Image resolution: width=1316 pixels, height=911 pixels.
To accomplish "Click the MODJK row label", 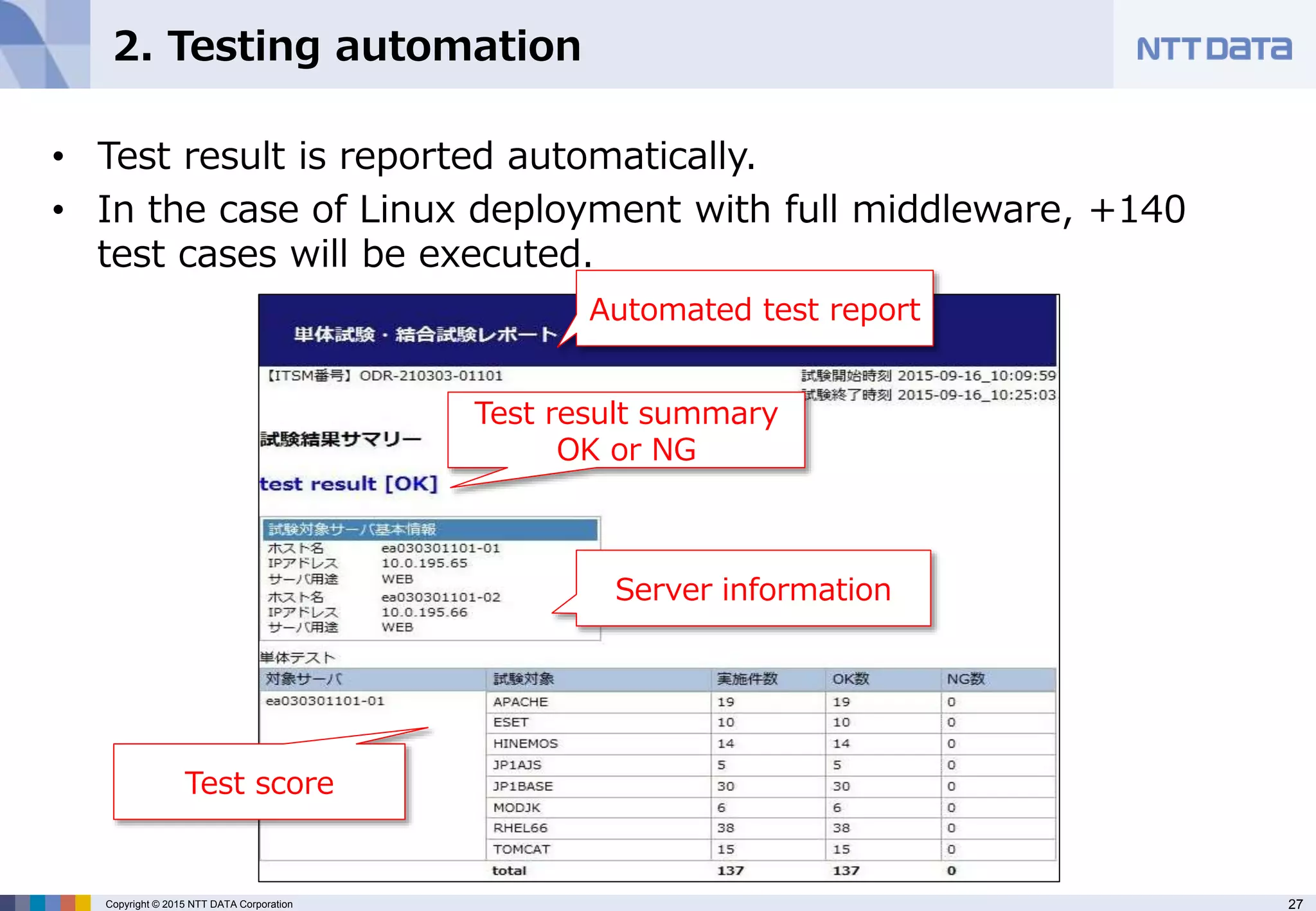I will (517, 808).
